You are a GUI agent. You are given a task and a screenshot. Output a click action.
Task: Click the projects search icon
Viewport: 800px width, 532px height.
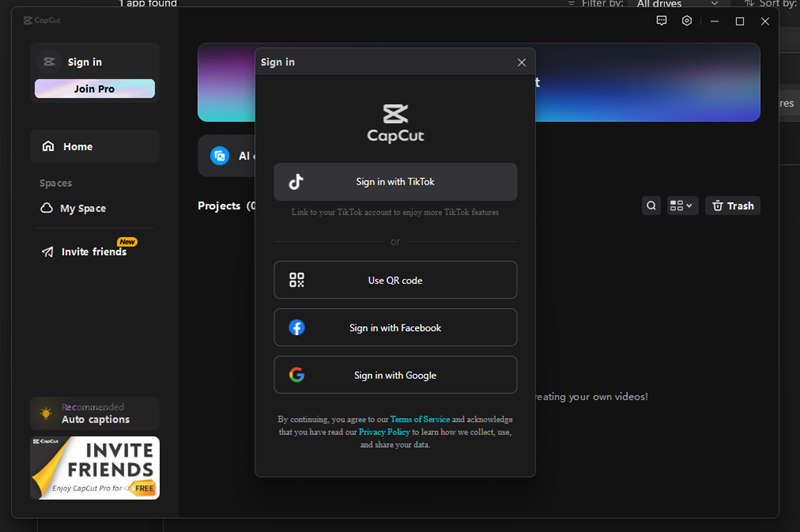(x=651, y=206)
